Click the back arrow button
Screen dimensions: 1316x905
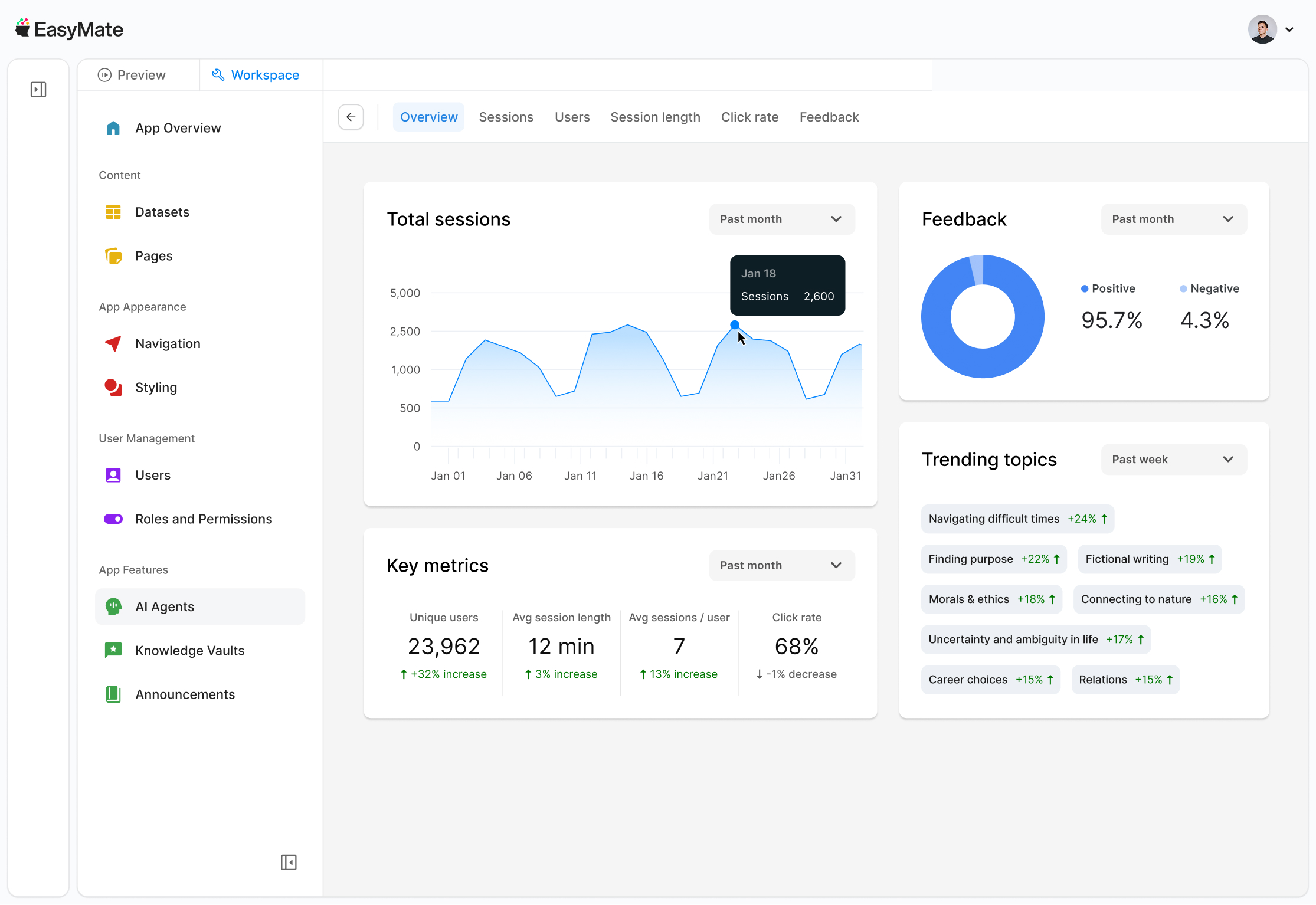351,117
